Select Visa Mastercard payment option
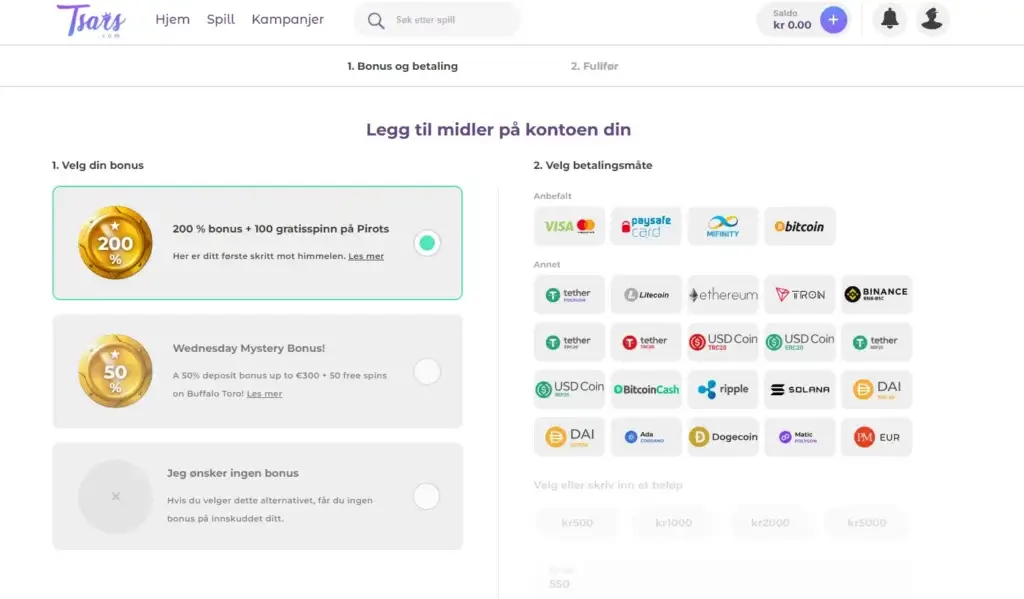Viewport: 1024px width, 599px height. tap(570, 226)
